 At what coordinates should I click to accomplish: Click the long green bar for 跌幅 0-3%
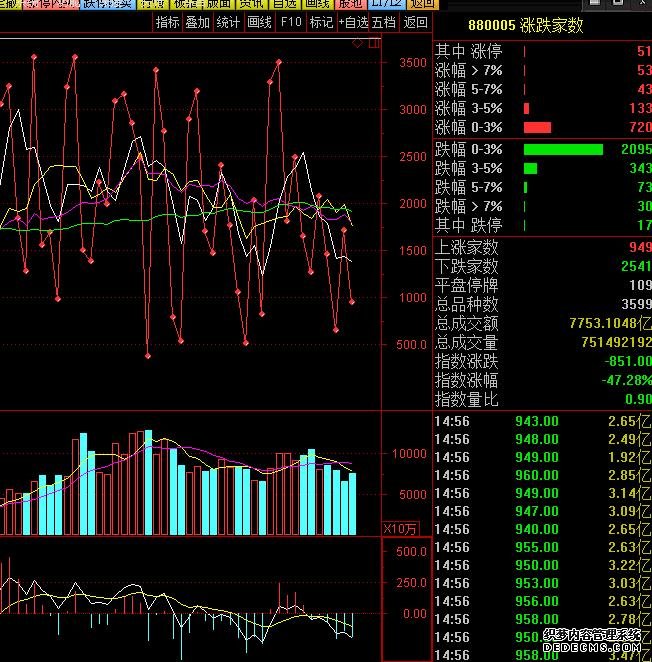coord(563,149)
